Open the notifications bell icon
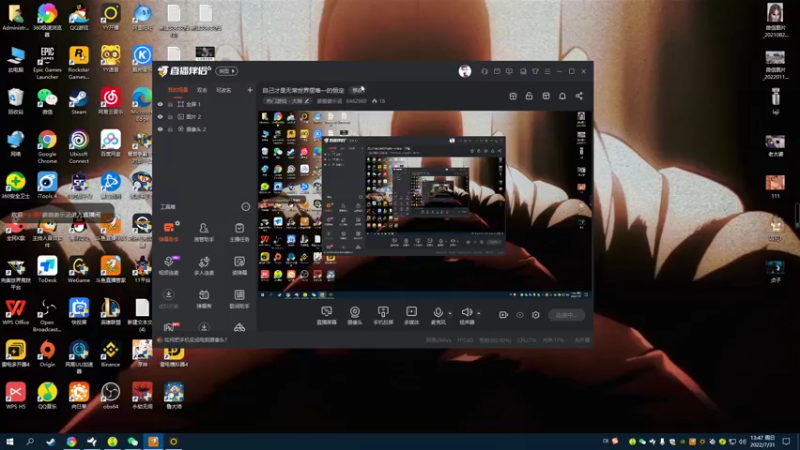Viewport: 800px width, 450px height. click(x=562, y=96)
